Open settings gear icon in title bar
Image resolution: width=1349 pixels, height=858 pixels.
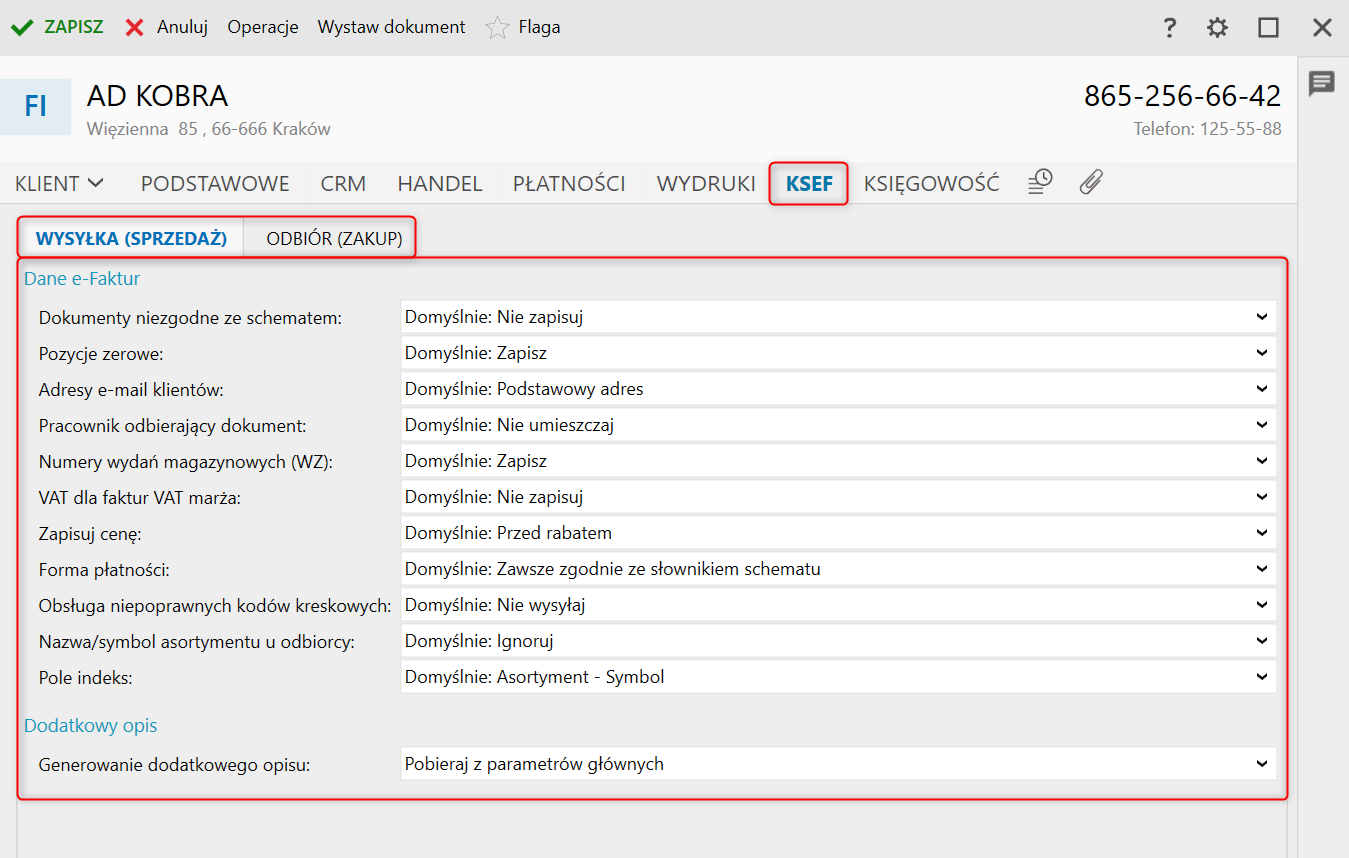coord(1217,27)
